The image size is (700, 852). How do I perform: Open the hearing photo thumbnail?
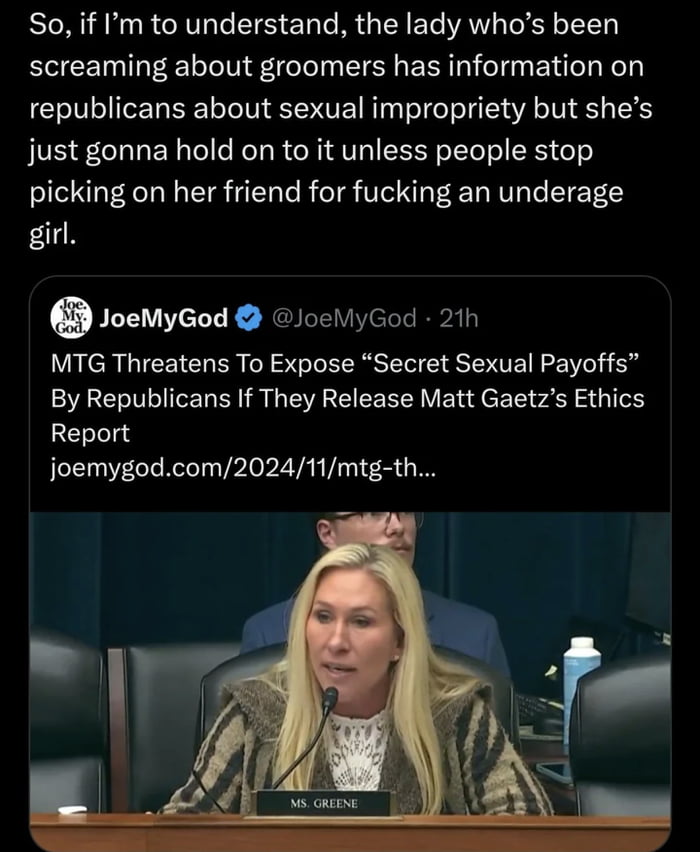(350, 680)
